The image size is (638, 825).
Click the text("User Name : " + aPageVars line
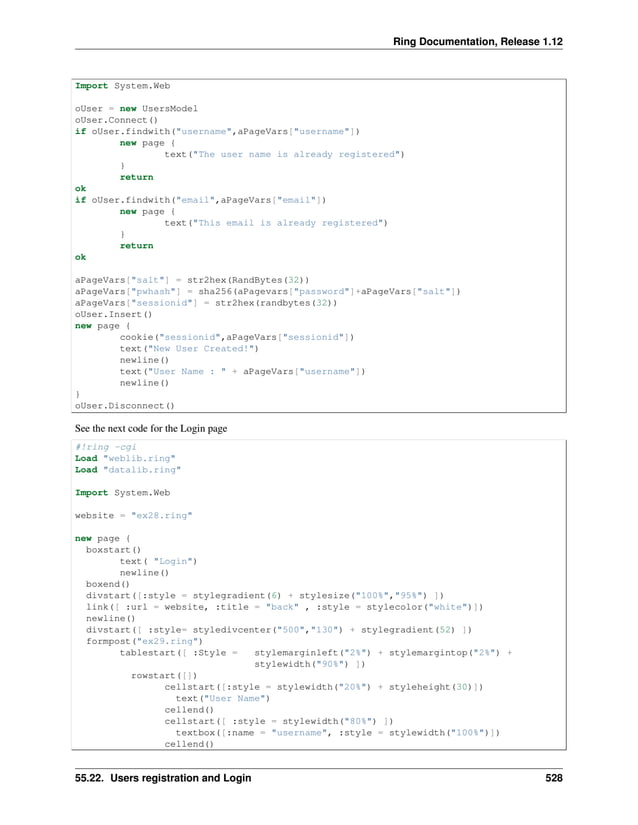[242, 371]
